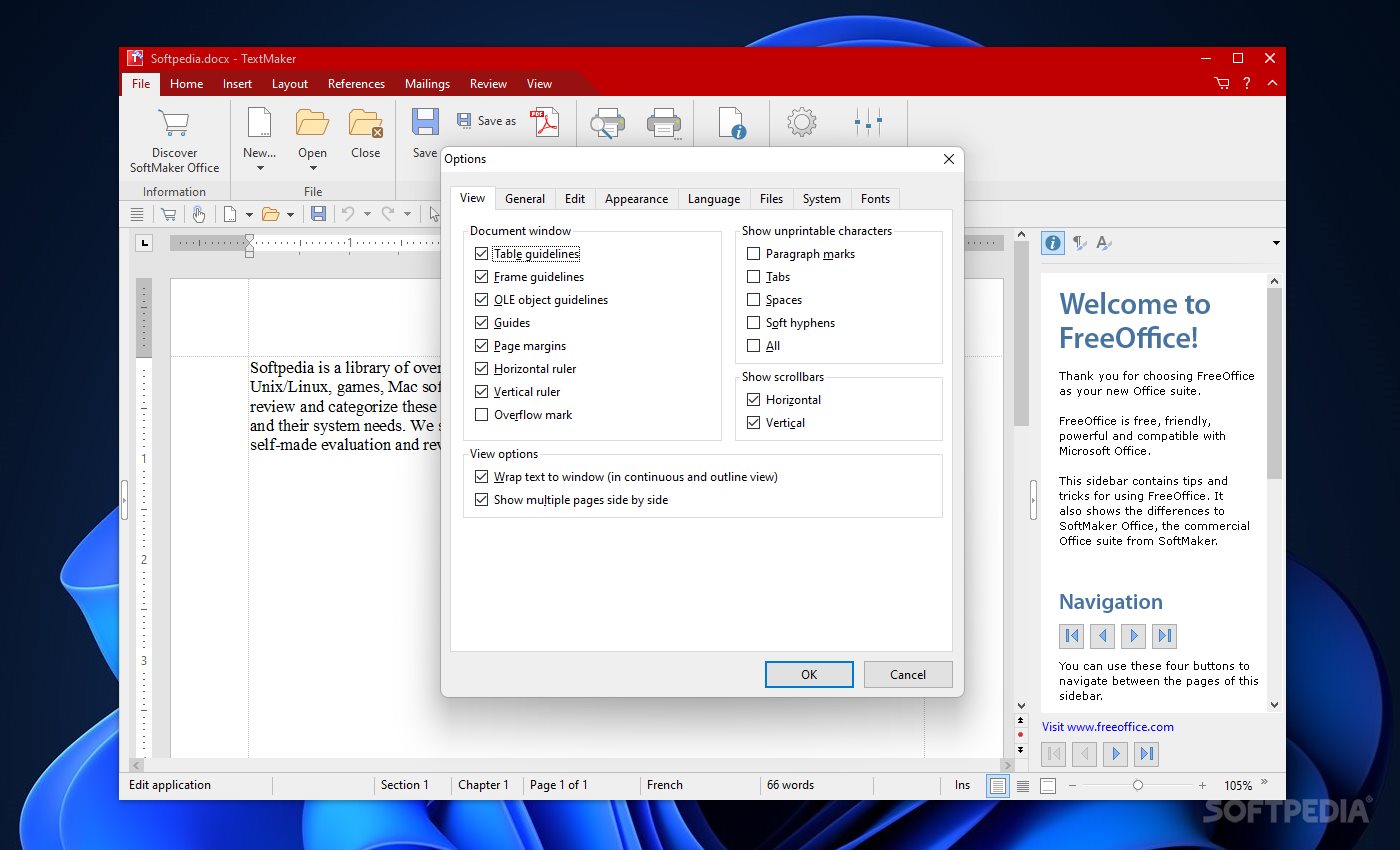Click the Print icon in the ribbon
Screen dimensions: 1400x850
click(x=664, y=124)
